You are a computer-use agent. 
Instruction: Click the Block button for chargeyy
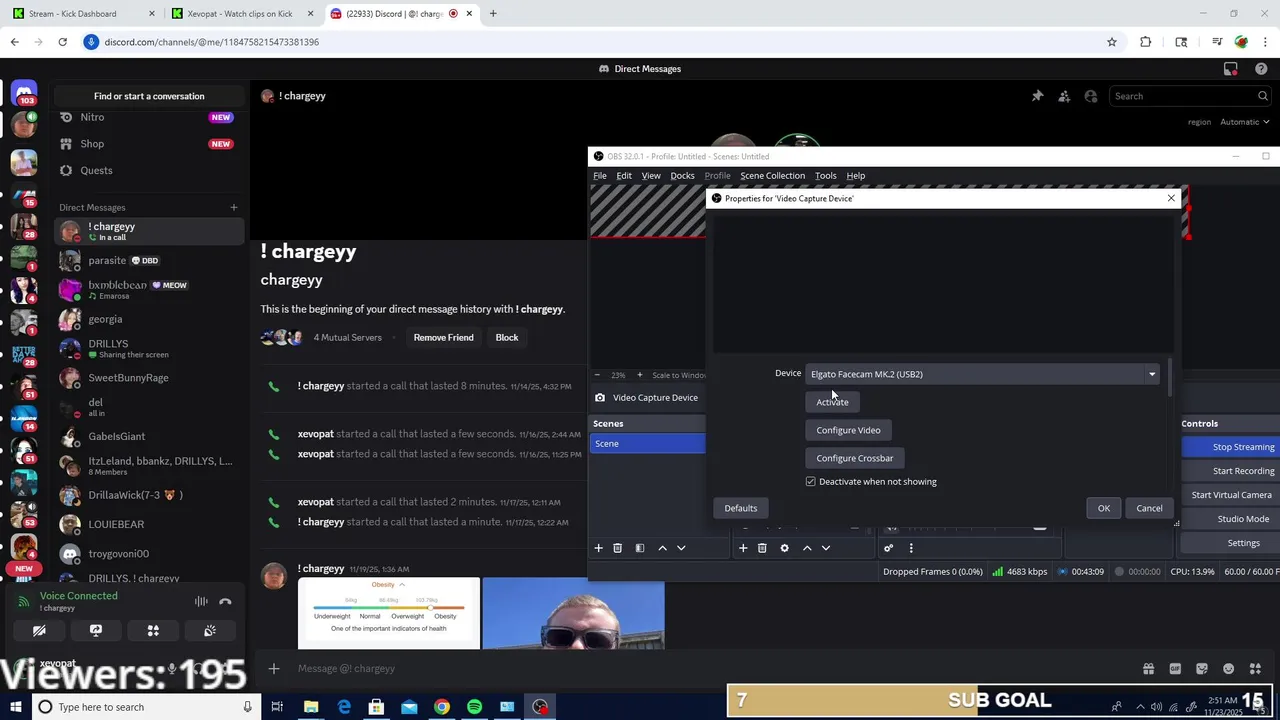pos(507,338)
